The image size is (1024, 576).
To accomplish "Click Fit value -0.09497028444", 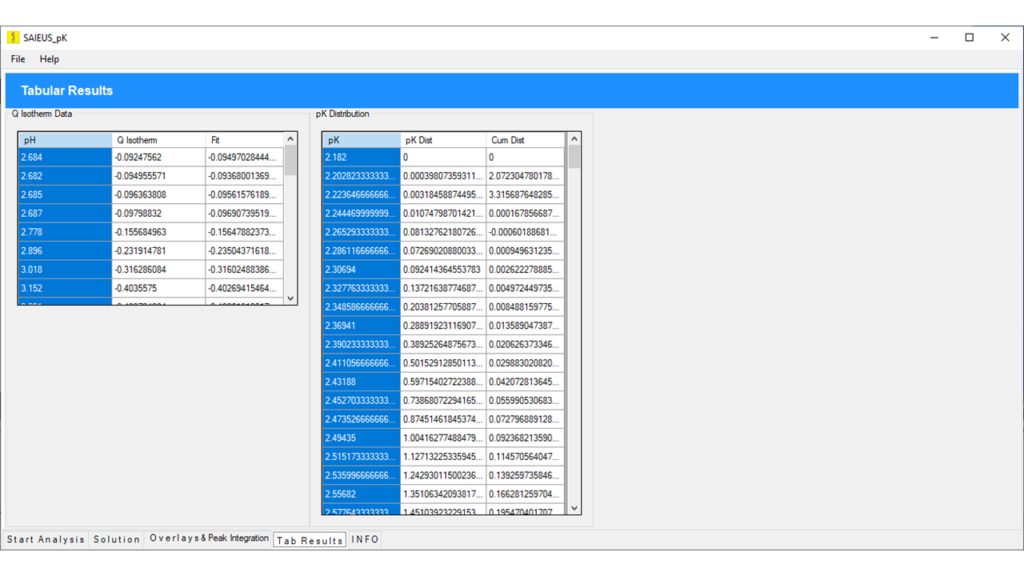I will pyautogui.click(x=245, y=157).
